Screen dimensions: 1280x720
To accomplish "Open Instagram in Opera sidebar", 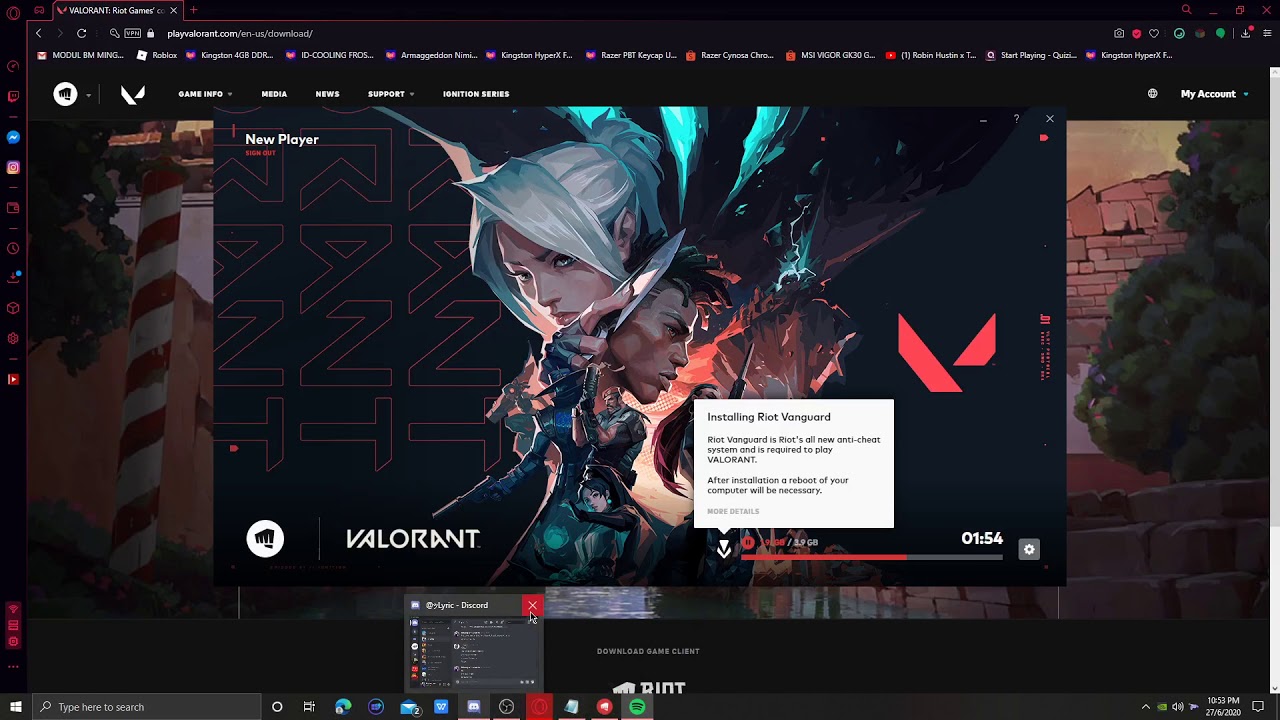I will point(13,167).
